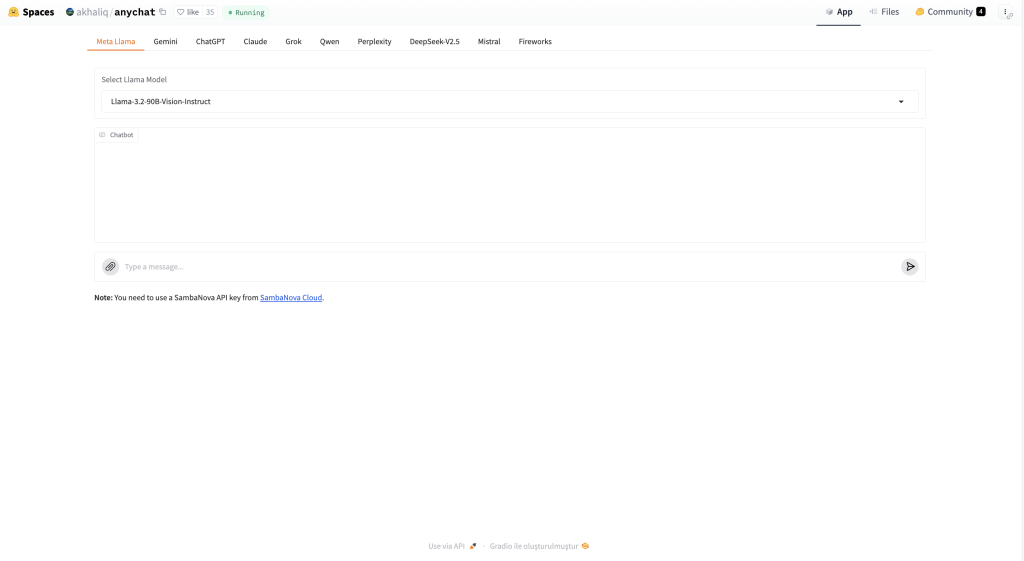Switch to the Meta Llama tab

(x=116, y=41)
